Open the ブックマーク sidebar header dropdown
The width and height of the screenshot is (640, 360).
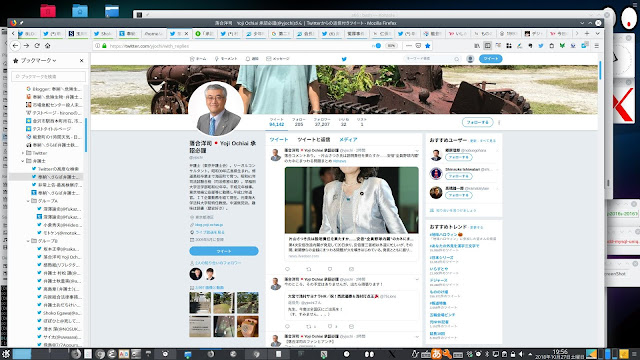38,60
